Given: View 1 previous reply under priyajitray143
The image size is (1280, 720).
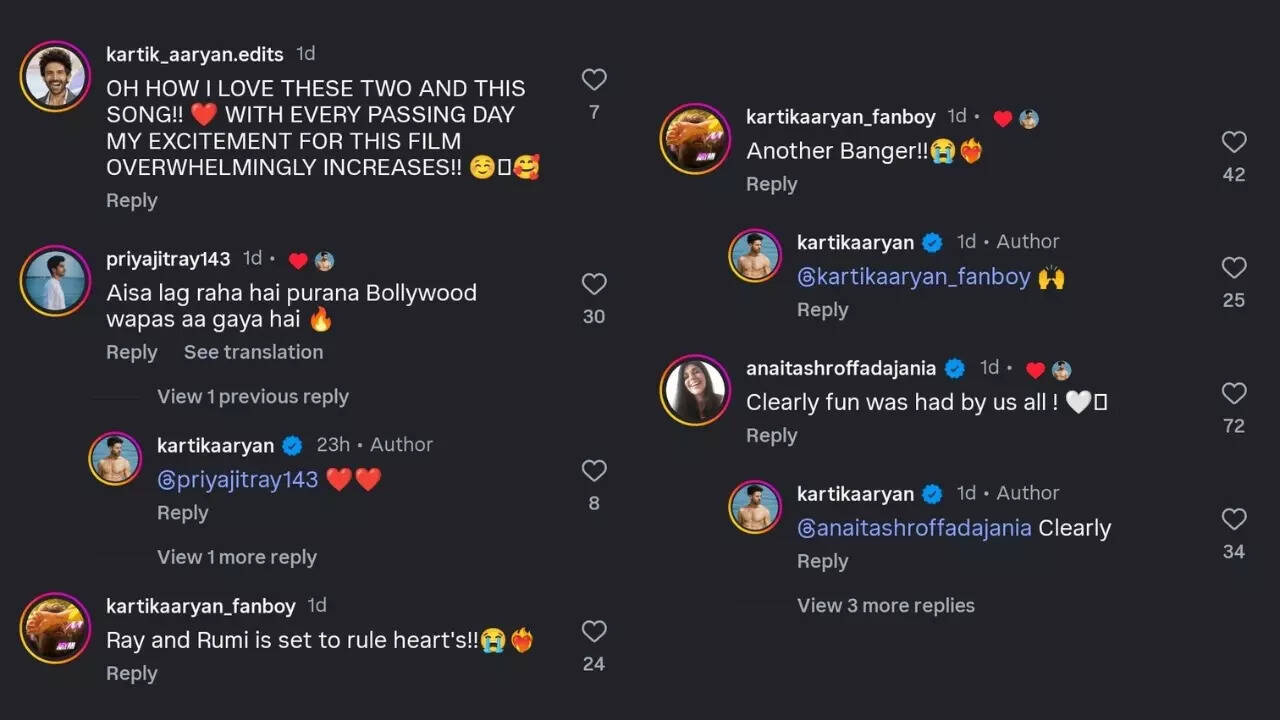Looking at the screenshot, I should click(x=252, y=396).
